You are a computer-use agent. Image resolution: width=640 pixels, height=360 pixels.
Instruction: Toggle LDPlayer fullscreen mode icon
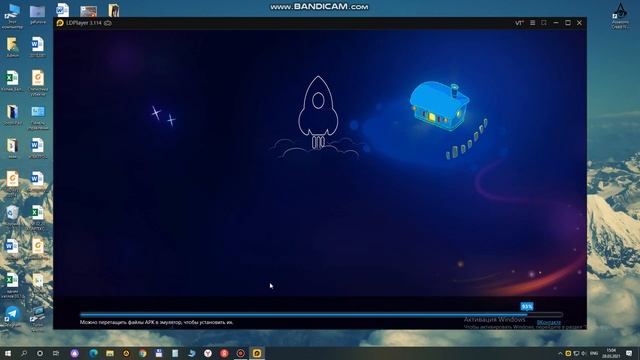[544, 23]
